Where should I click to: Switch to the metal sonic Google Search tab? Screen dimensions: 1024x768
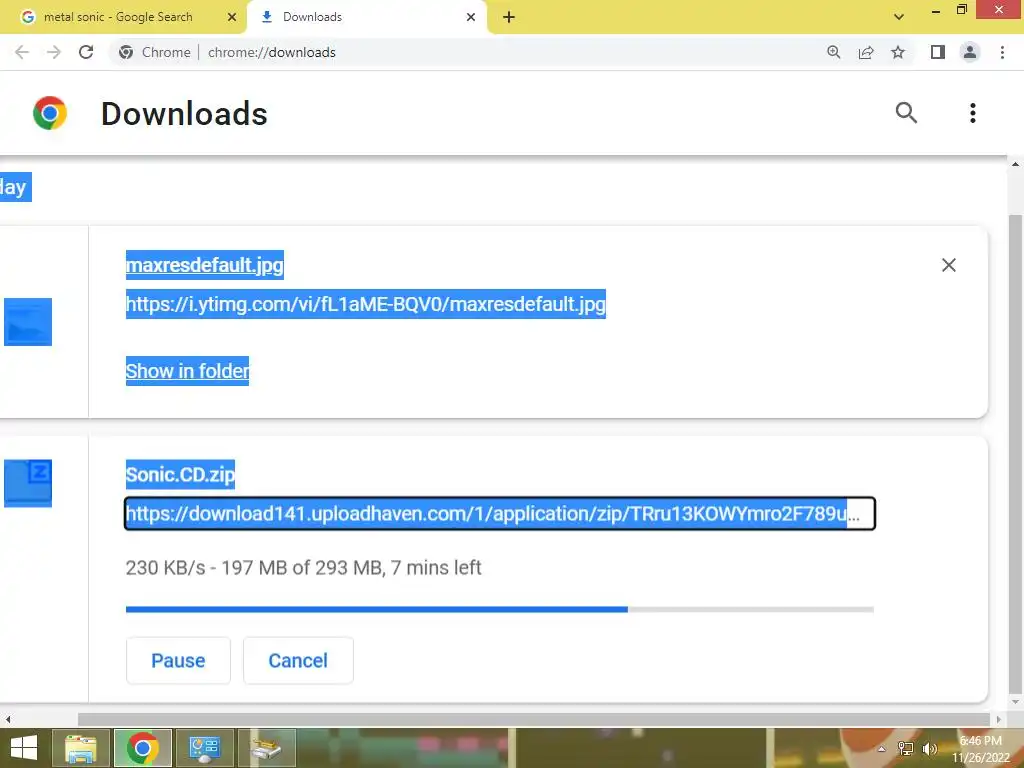(118, 17)
